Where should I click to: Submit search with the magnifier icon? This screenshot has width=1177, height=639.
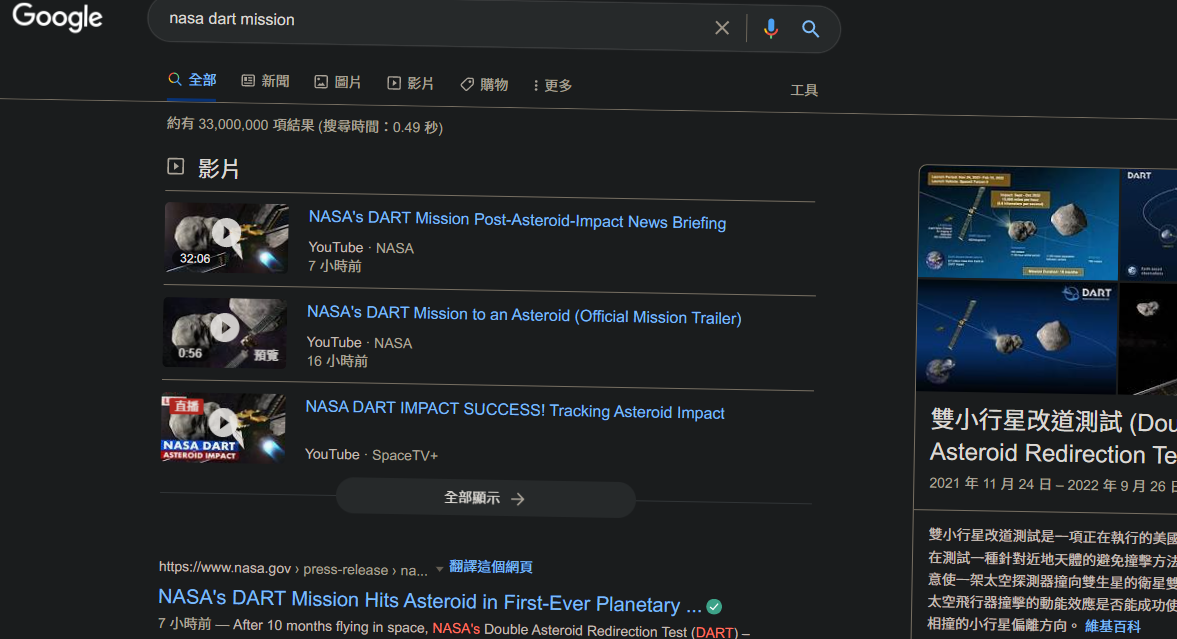810,29
